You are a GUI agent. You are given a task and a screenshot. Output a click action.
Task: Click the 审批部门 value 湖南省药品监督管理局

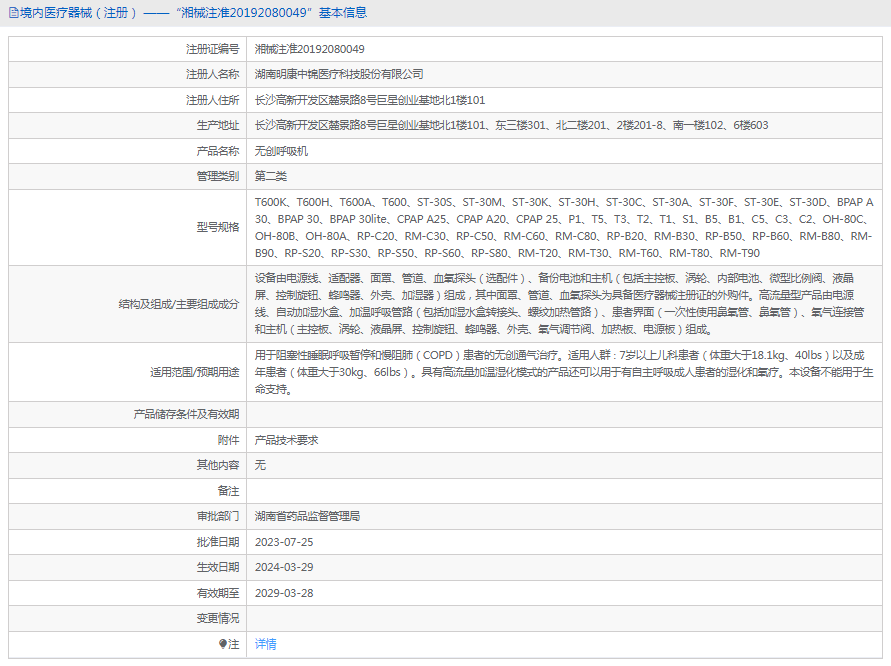(x=294, y=516)
